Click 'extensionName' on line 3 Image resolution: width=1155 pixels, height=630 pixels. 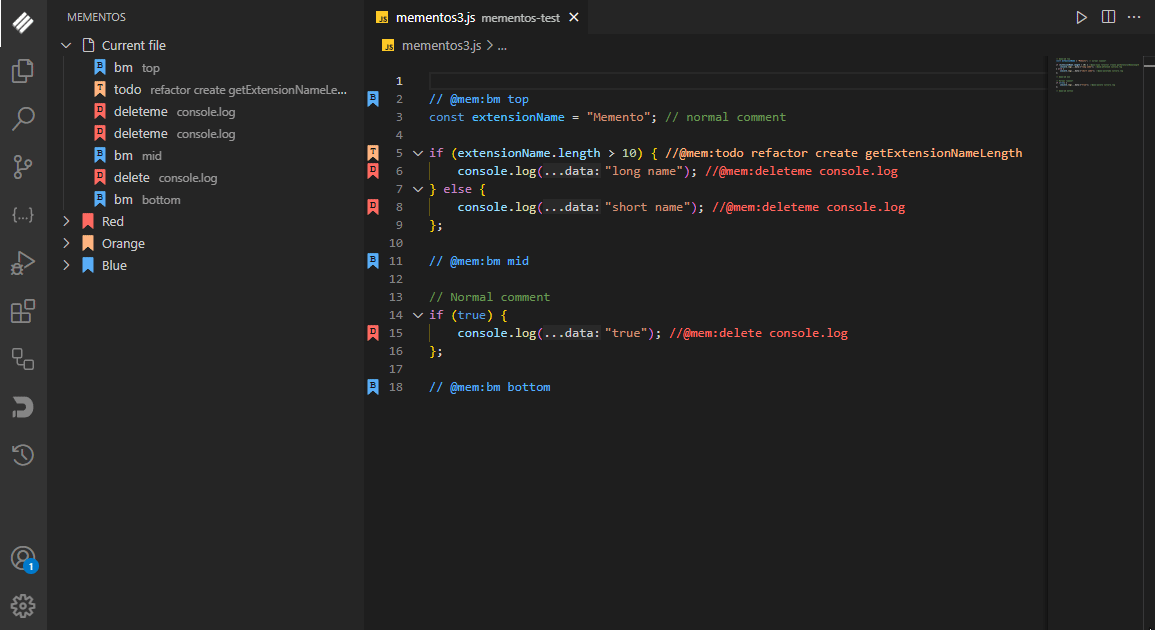coord(518,117)
